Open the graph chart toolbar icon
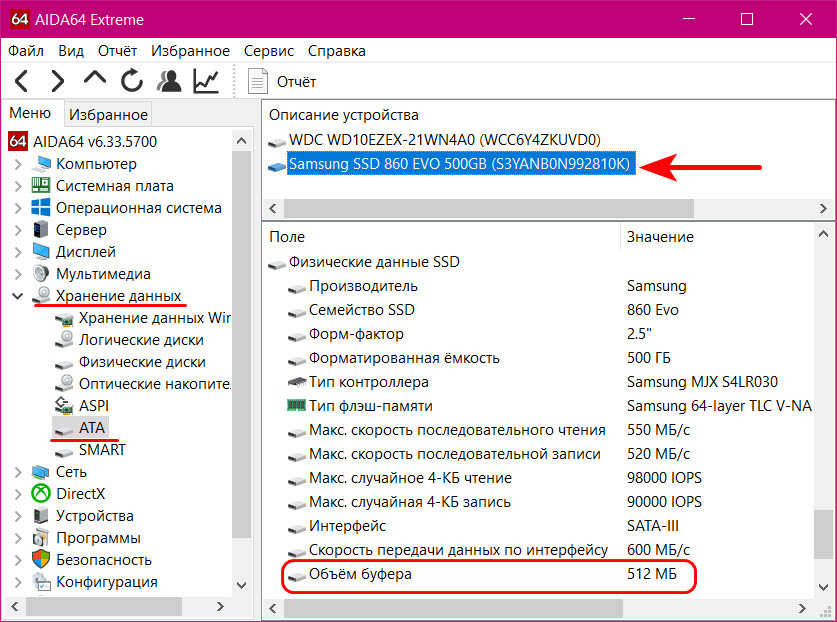This screenshot has width=837, height=622. point(206,82)
